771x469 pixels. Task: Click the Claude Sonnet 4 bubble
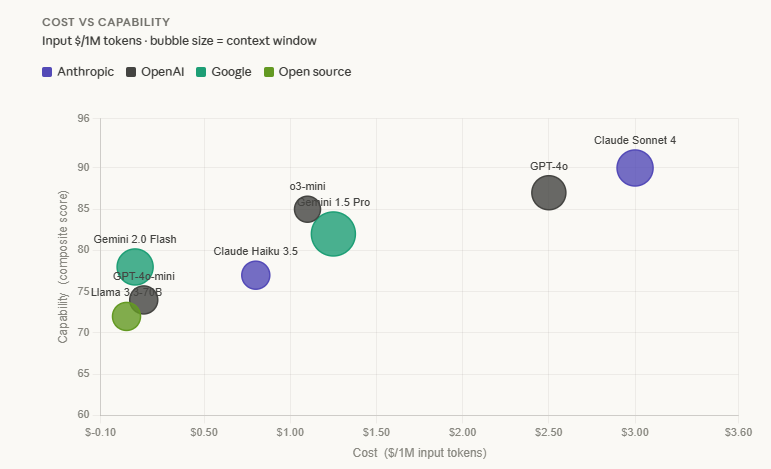tap(635, 168)
